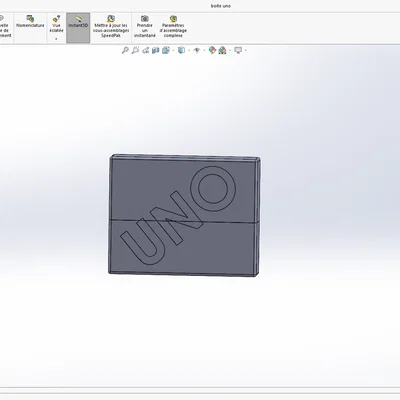Select the Zoom to Area tool
The image size is (400, 400).
click(135, 50)
